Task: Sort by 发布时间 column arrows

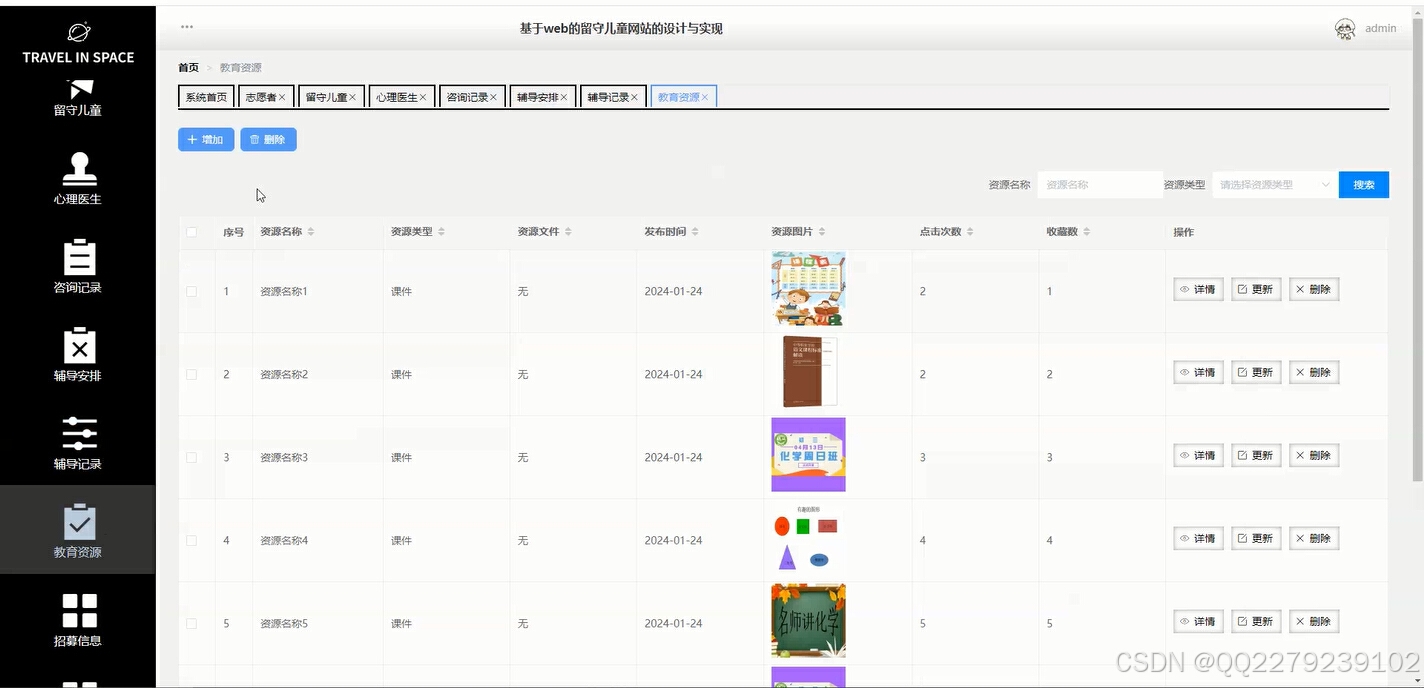Action: [x=695, y=232]
